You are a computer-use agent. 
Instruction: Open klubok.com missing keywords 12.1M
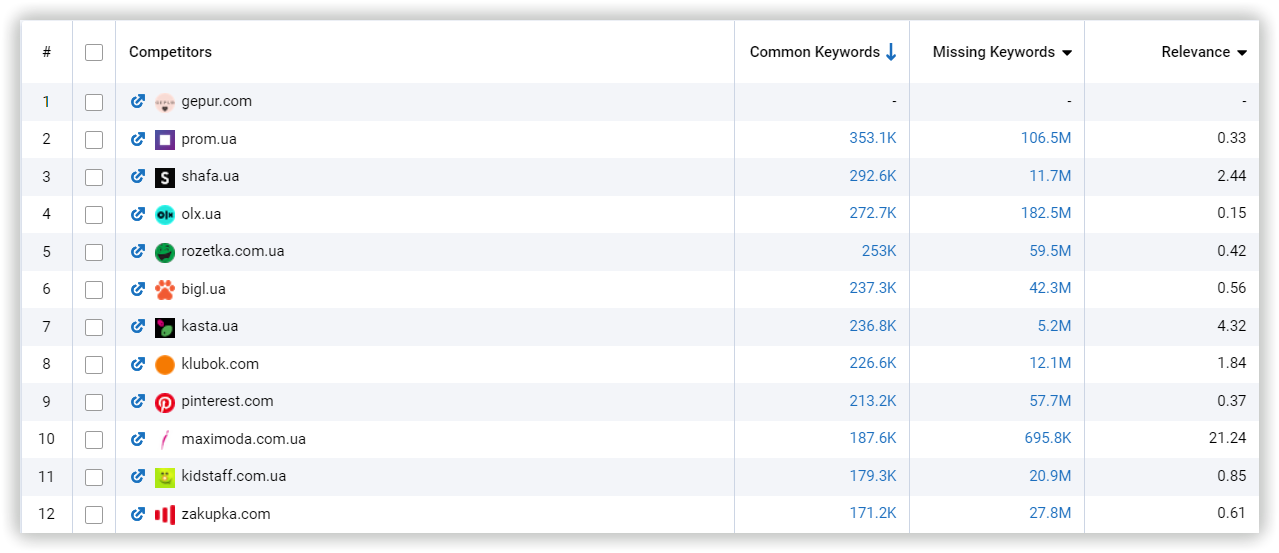(x=1050, y=364)
